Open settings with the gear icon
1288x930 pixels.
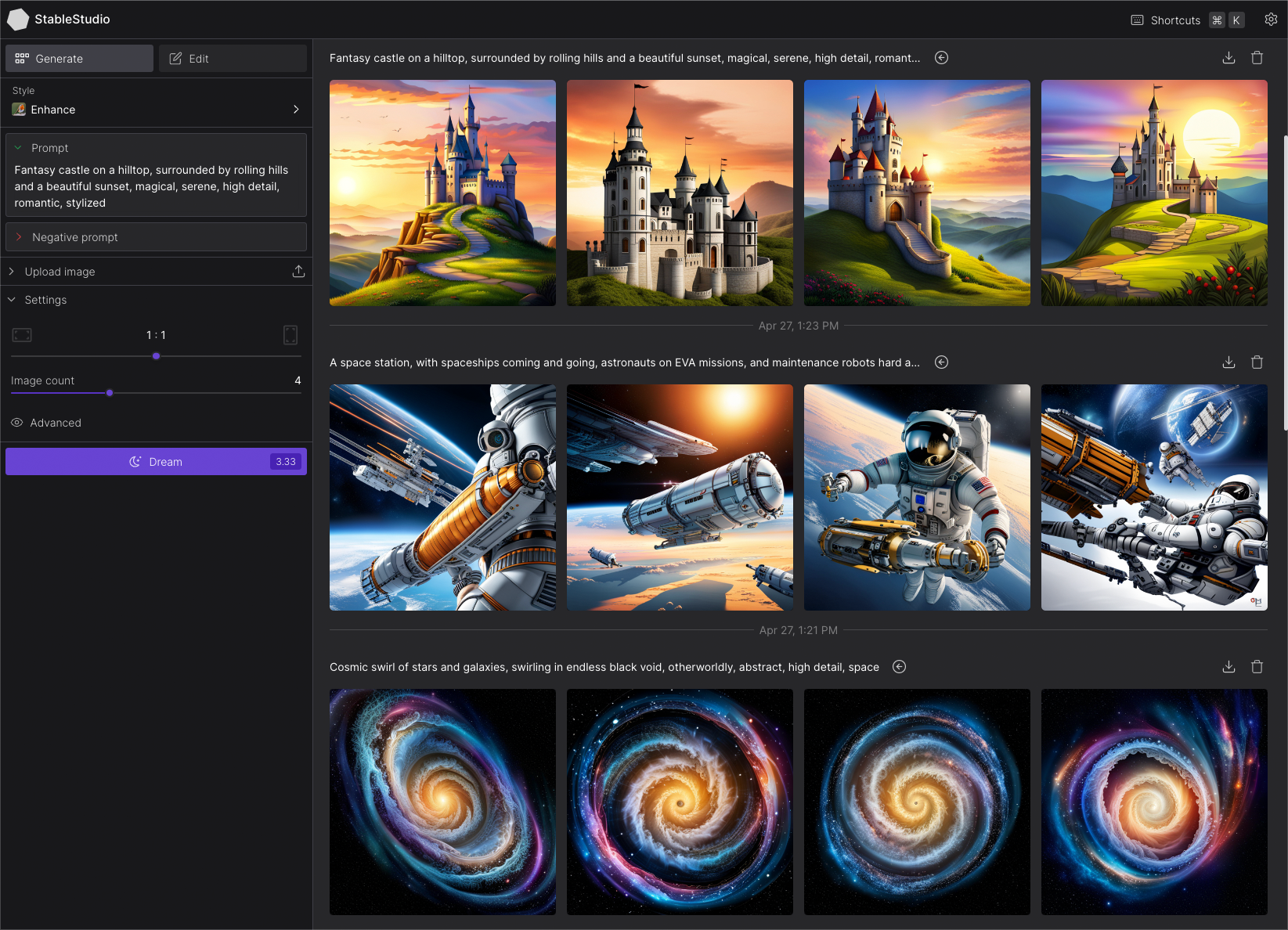tap(1271, 19)
